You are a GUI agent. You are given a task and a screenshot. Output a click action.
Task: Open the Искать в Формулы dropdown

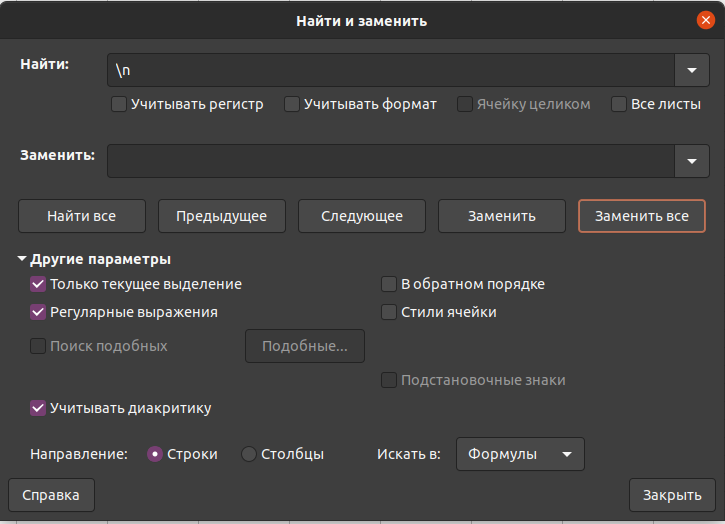point(520,454)
